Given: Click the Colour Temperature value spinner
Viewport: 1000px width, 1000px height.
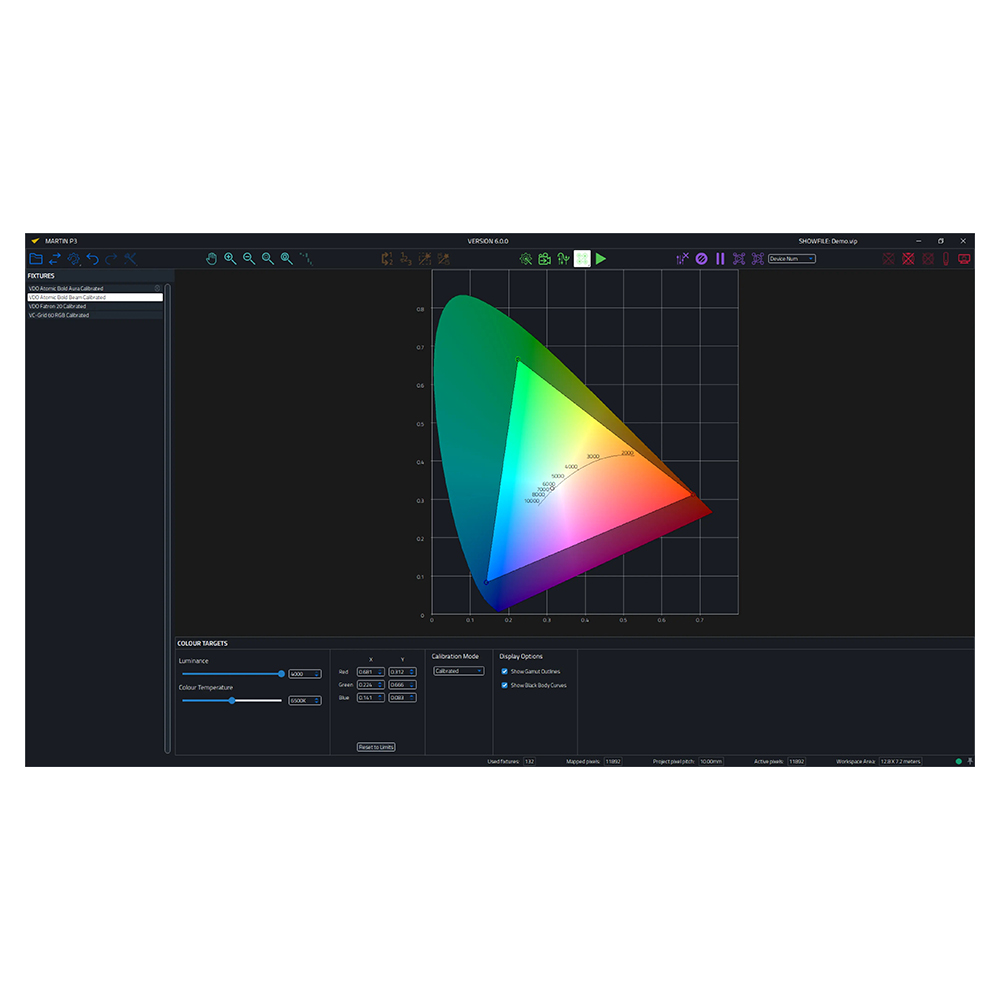Looking at the screenshot, I should coord(305,701).
